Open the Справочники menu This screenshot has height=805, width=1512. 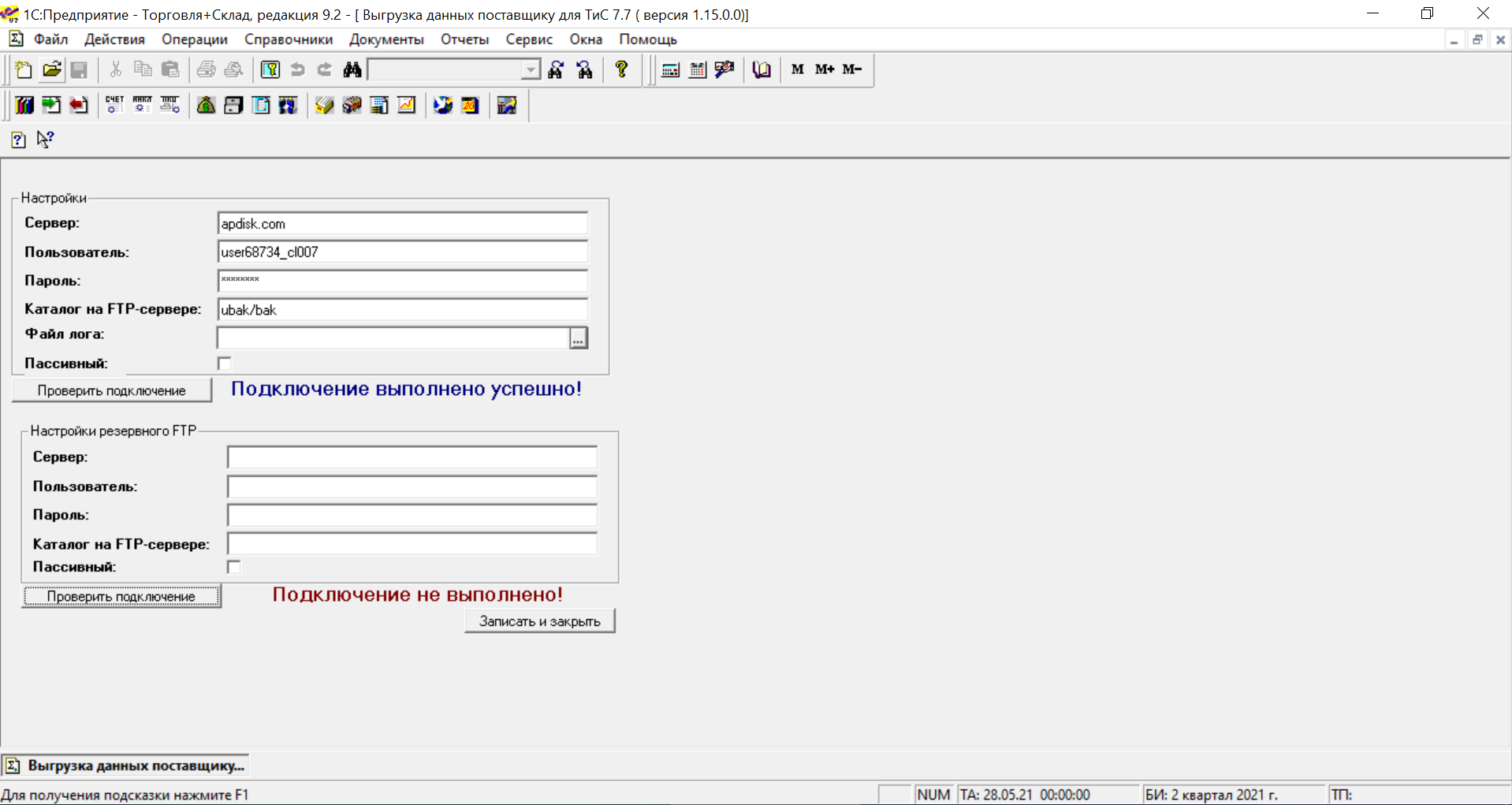289,39
